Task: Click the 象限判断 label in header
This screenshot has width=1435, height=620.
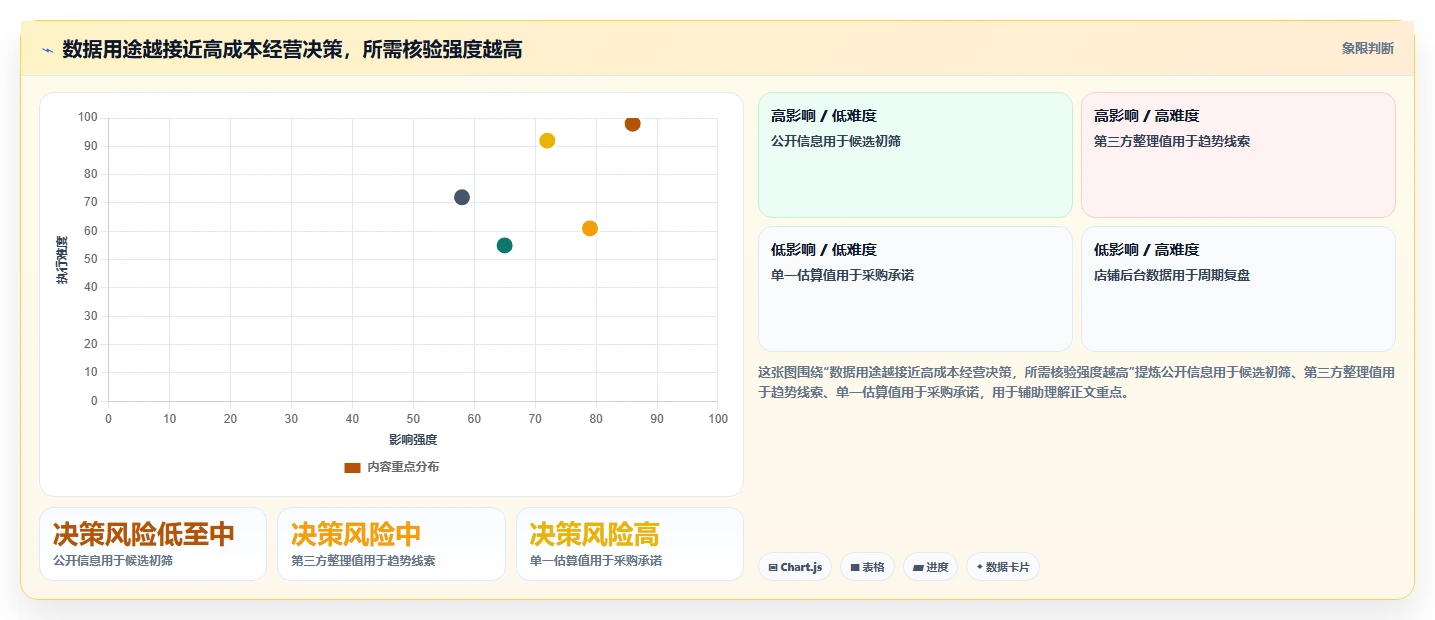Action: [1367, 48]
